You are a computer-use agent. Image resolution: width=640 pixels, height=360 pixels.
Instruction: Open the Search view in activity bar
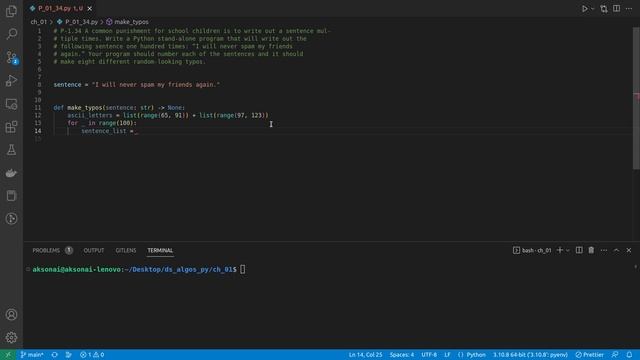coord(11,34)
